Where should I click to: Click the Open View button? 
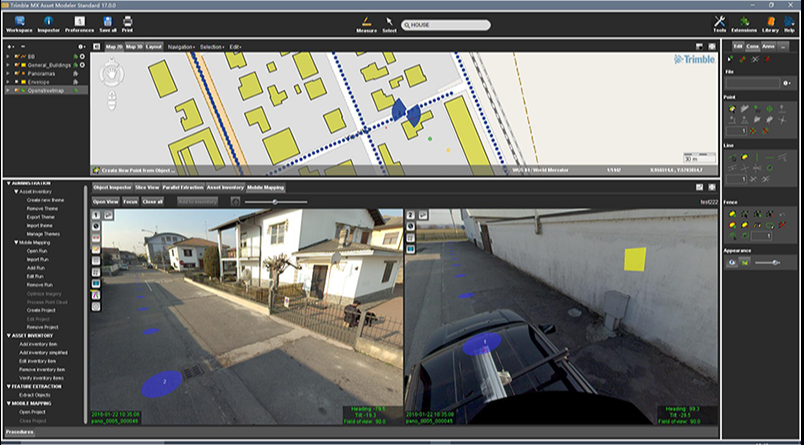(106, 201)
